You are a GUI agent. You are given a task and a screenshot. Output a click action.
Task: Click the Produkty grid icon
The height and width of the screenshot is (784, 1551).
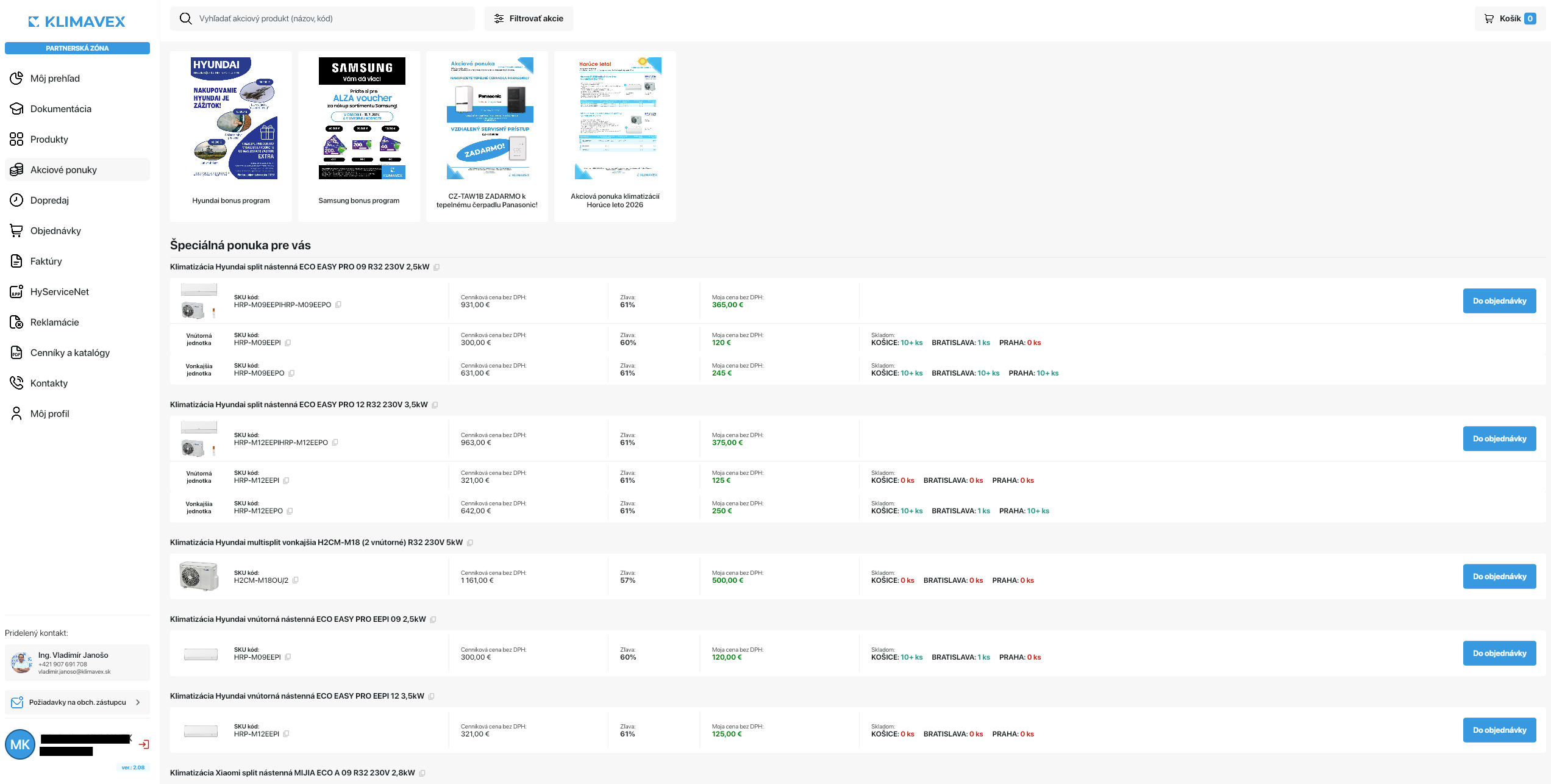tap(16, 139)
